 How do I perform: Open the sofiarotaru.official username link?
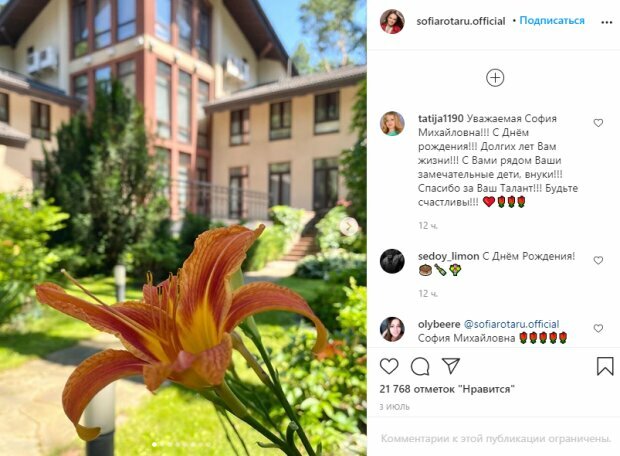coord(461,21)
